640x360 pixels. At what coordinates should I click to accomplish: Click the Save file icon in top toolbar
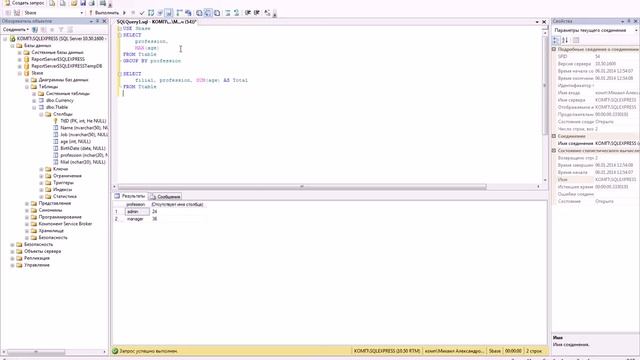(83, 3)
